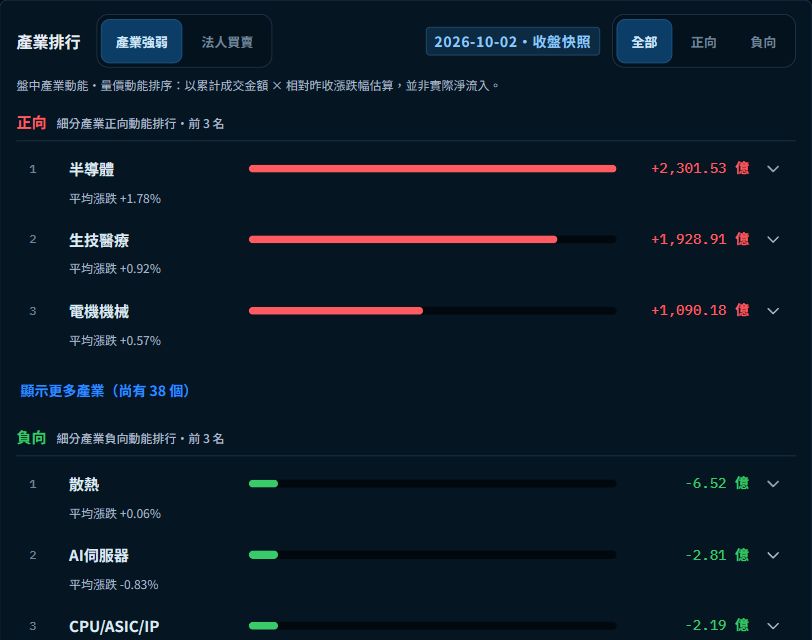Click the 散熱 green momentum bar
The width and height of the screenshot is (812, 640).
pos(264,484)
